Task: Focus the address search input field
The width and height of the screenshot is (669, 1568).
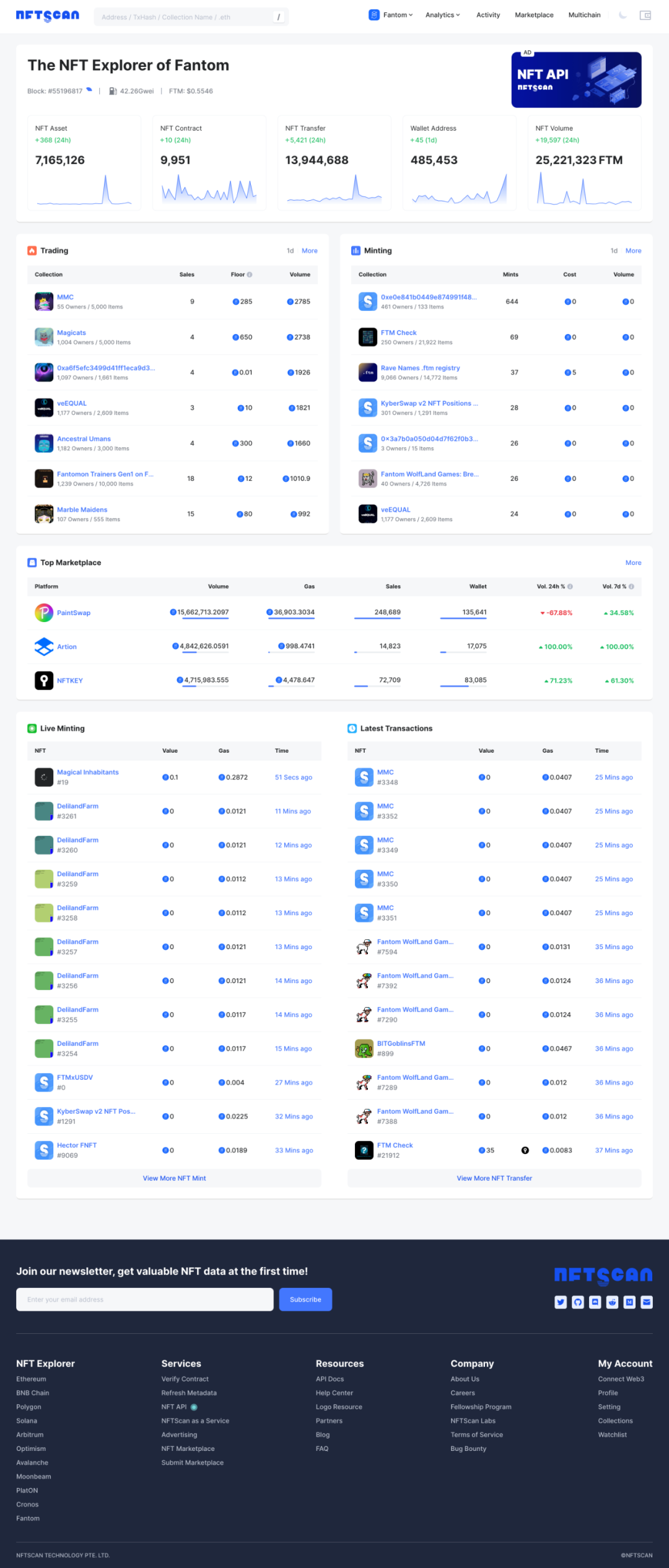Action: point(191,17)
